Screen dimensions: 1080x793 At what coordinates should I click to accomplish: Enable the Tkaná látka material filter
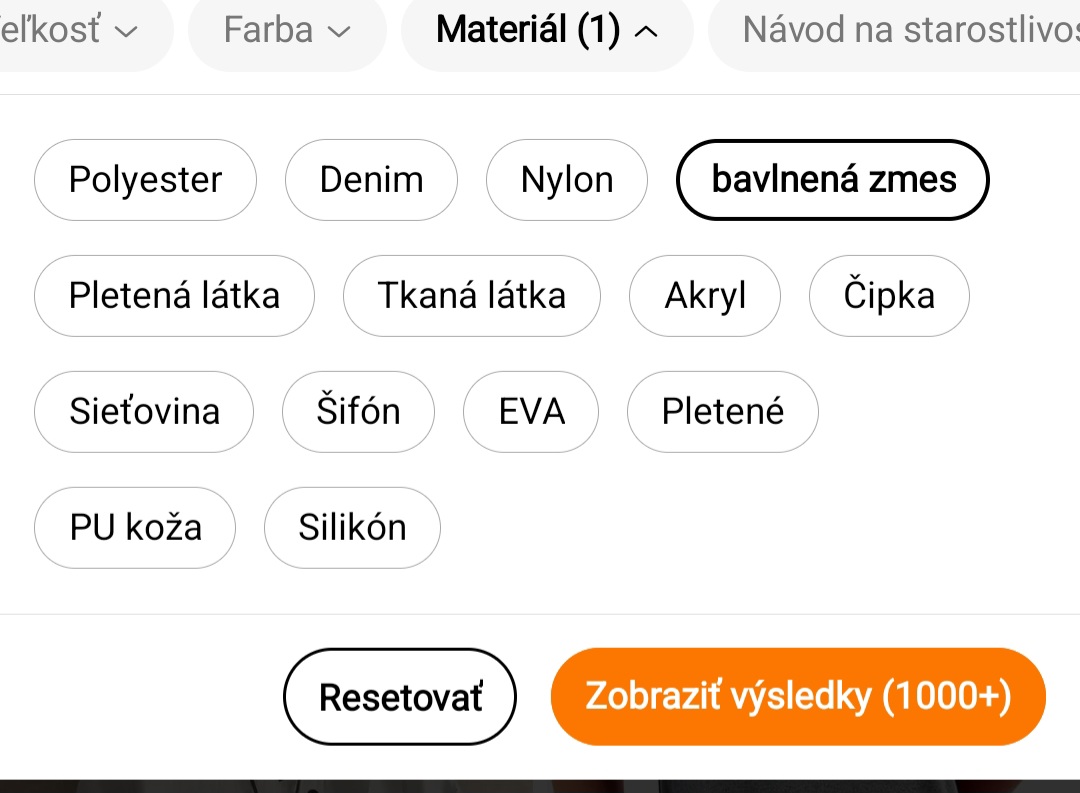[x=471, y=296]
